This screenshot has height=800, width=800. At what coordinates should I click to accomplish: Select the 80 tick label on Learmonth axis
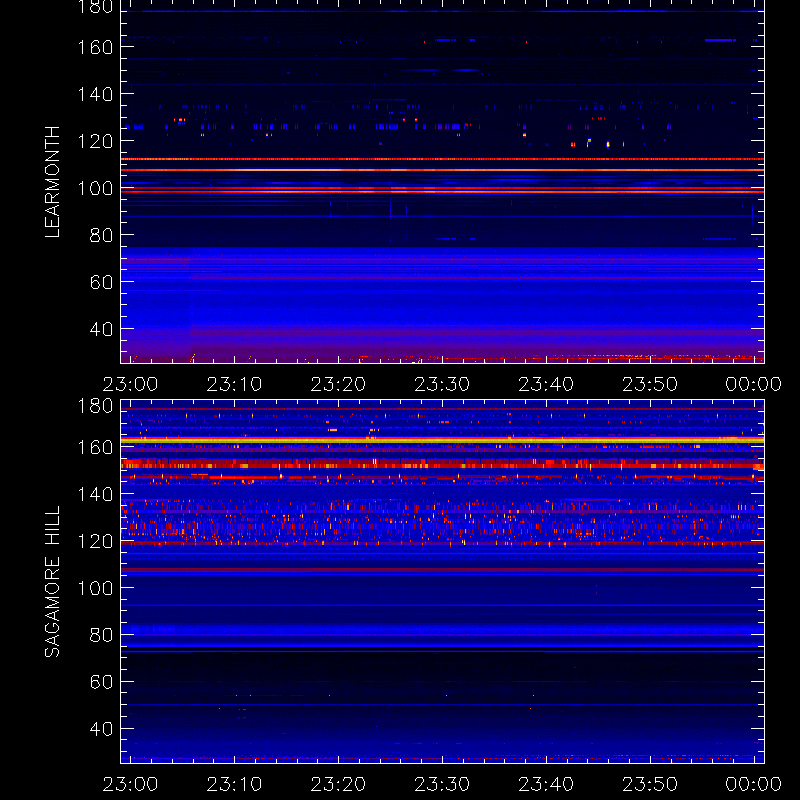(101, 235)
